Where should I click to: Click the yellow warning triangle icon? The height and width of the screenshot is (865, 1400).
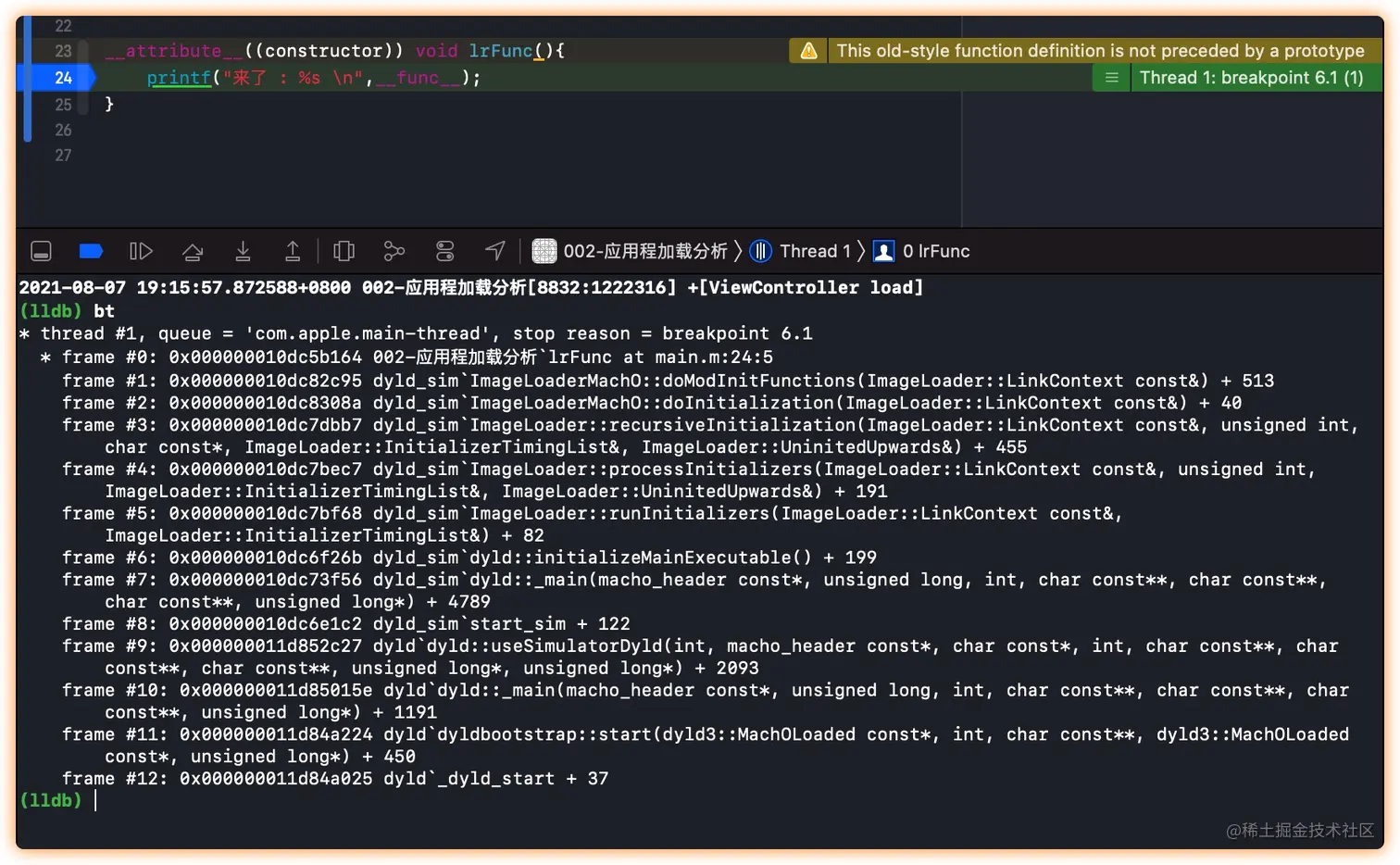[x=808, y=51]
